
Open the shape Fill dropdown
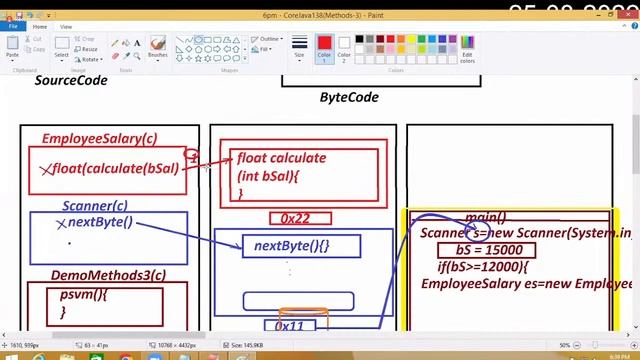tap(262, 49)
